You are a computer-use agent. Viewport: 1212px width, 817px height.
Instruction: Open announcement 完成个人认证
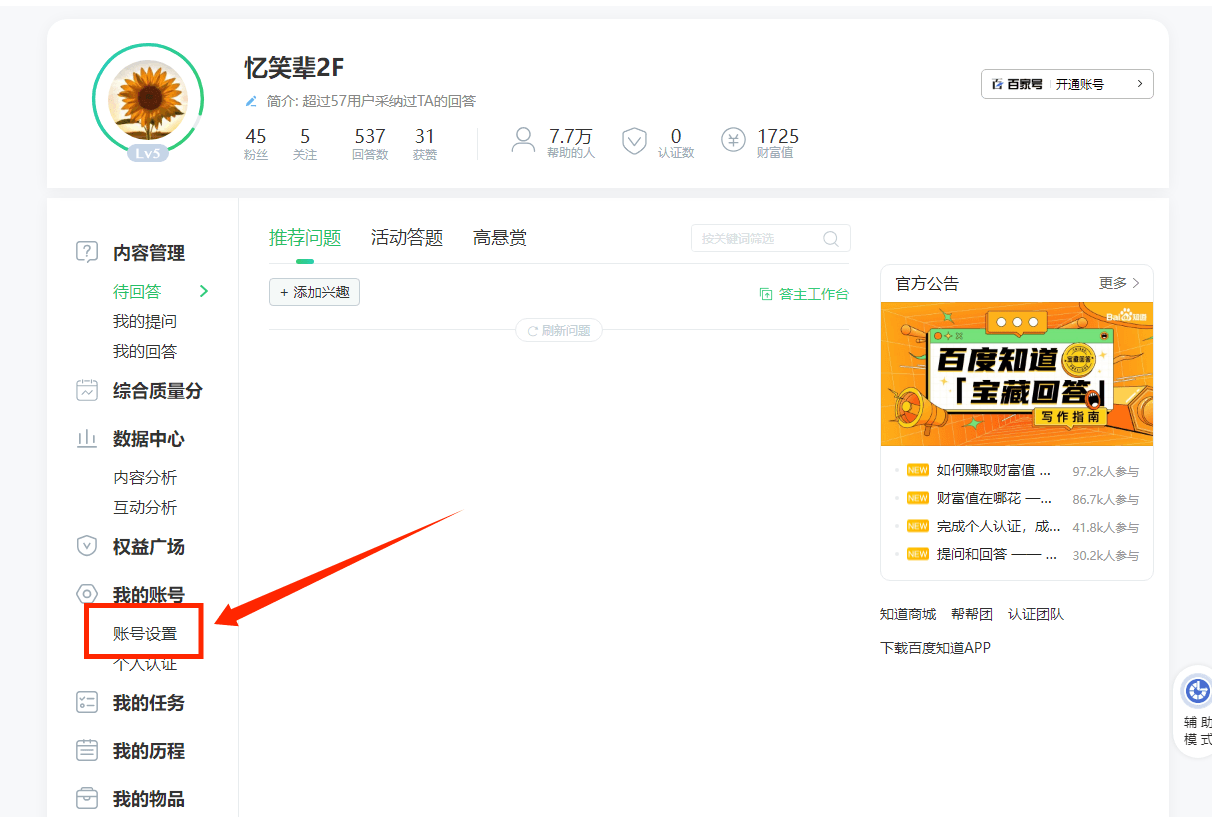pyautogui.click(x=998, y=526)
